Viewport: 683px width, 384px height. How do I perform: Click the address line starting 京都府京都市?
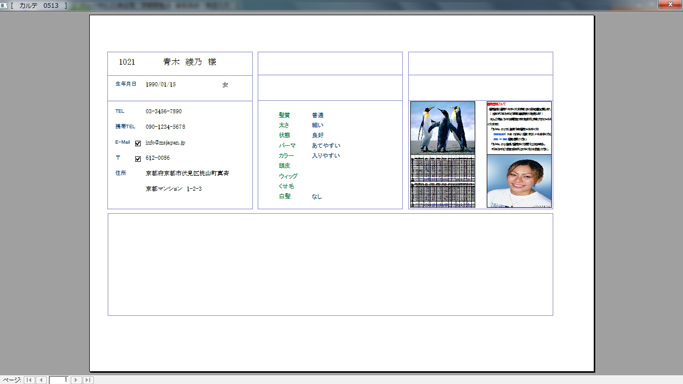(x=187, y=173)
